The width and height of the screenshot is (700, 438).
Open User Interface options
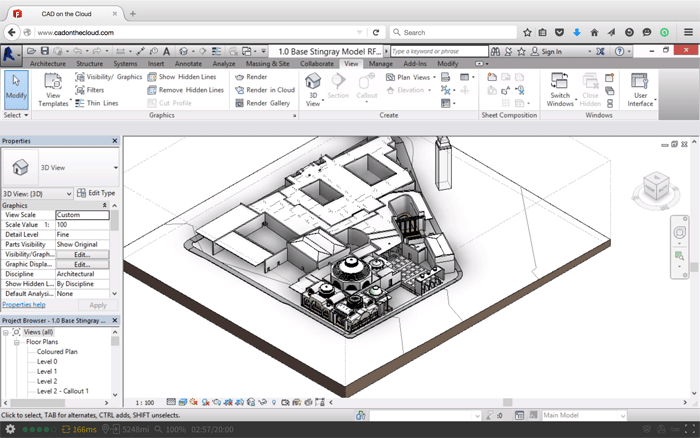(640, 90)
